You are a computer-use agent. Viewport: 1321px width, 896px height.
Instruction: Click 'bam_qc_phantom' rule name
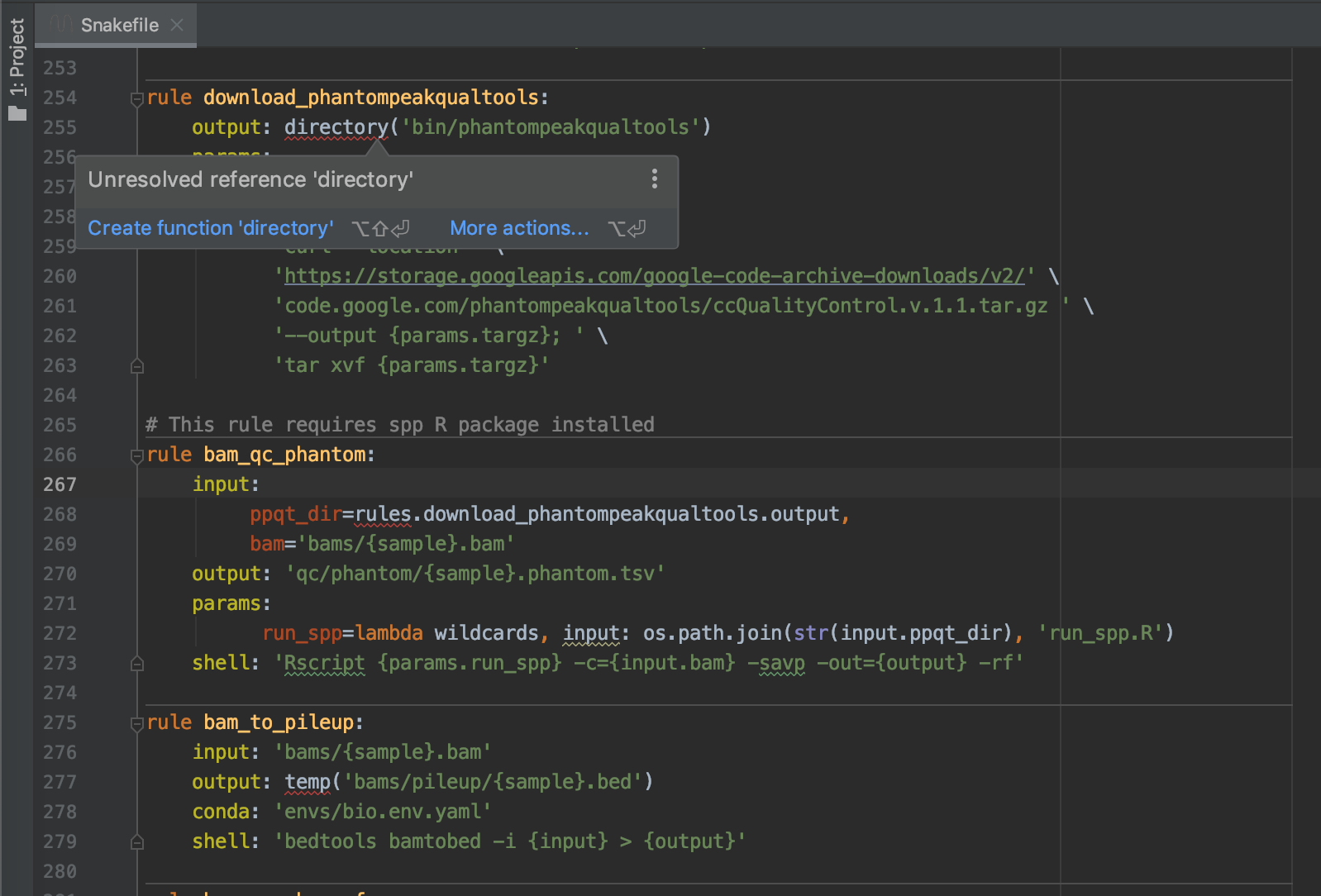coord(284,455)
